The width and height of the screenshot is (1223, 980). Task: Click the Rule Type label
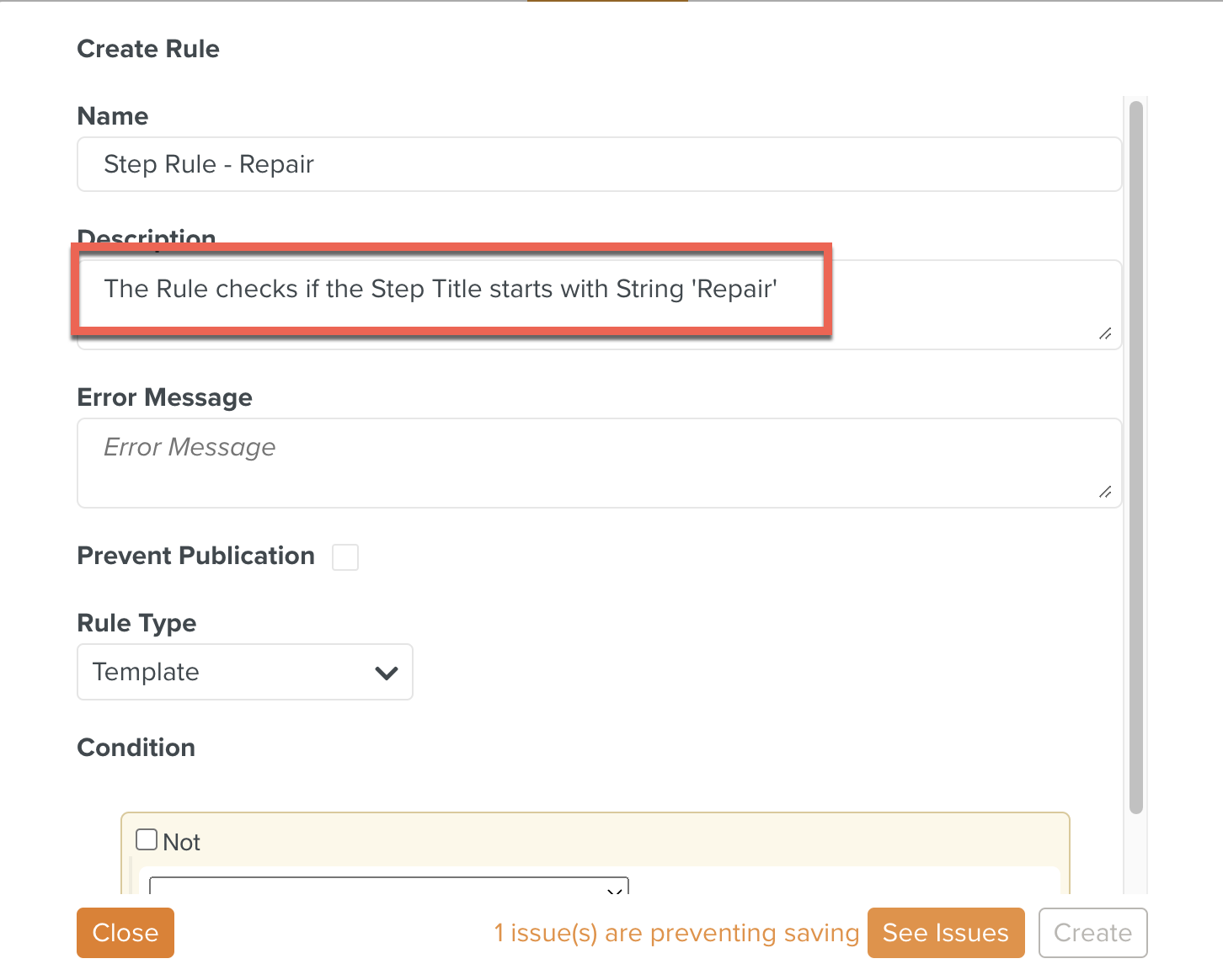(136, 623)
